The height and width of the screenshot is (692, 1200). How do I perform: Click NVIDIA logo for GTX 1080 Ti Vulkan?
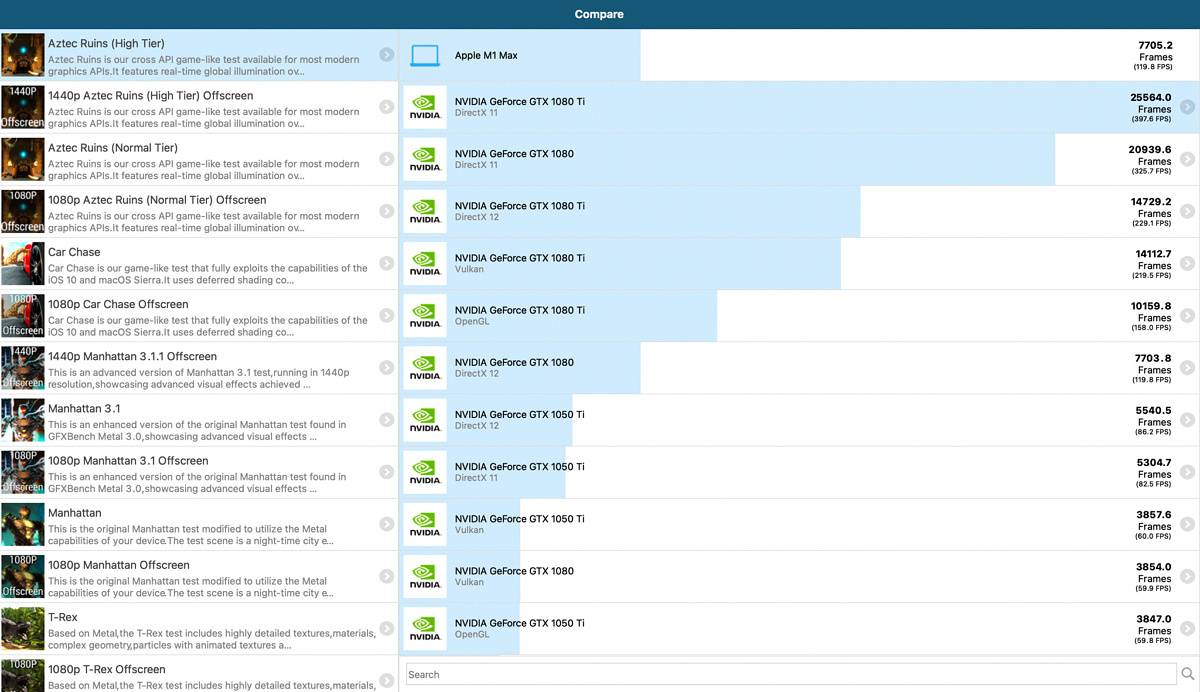pos(425,263)
